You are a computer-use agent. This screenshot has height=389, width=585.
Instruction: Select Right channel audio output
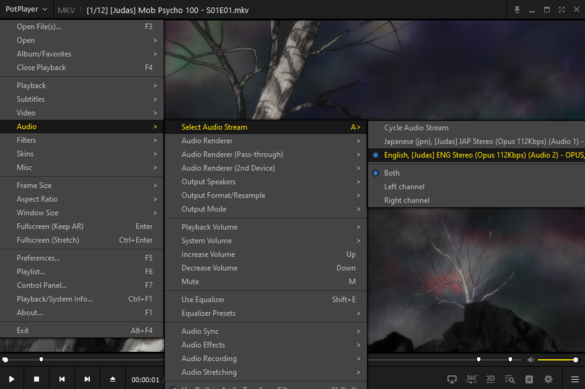tap(476, 200)
